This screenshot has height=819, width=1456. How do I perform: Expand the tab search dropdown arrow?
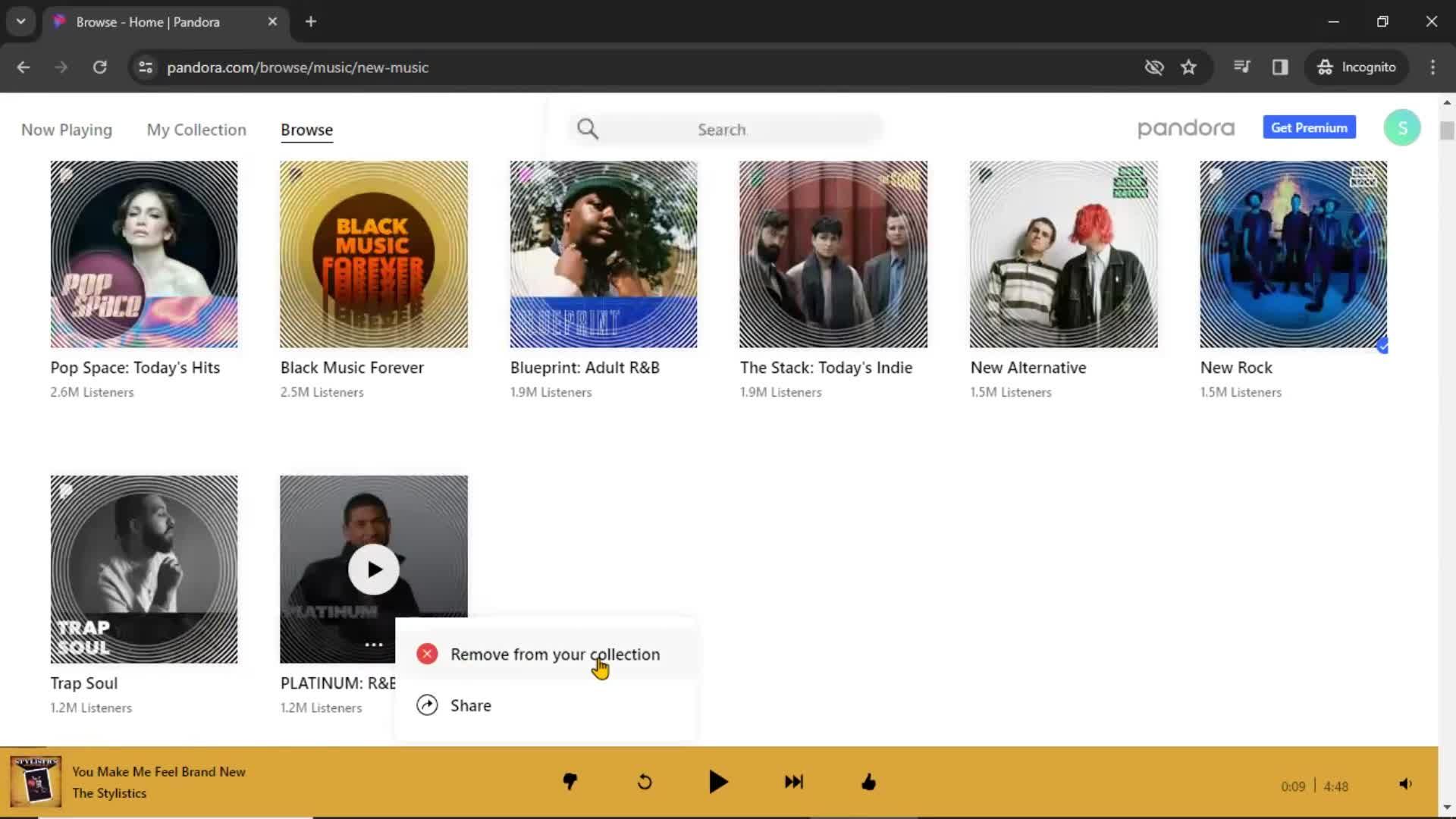[21, 22]
